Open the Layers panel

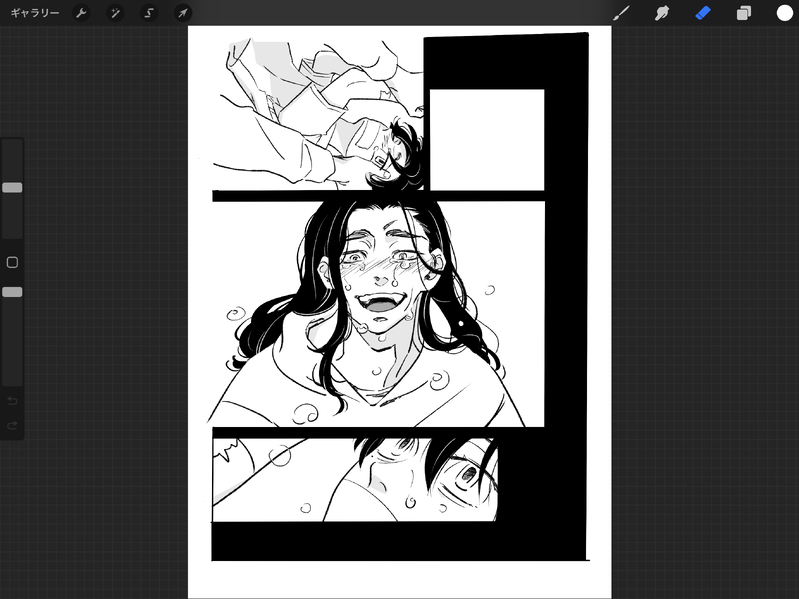(744, 13)
